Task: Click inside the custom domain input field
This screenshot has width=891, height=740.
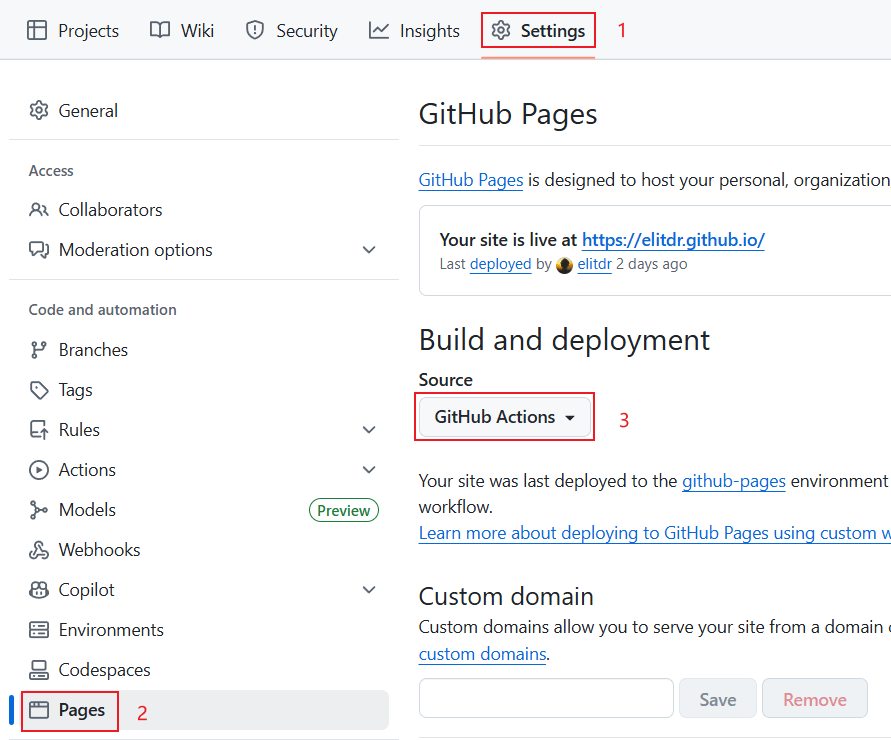Action: point(545,698)
